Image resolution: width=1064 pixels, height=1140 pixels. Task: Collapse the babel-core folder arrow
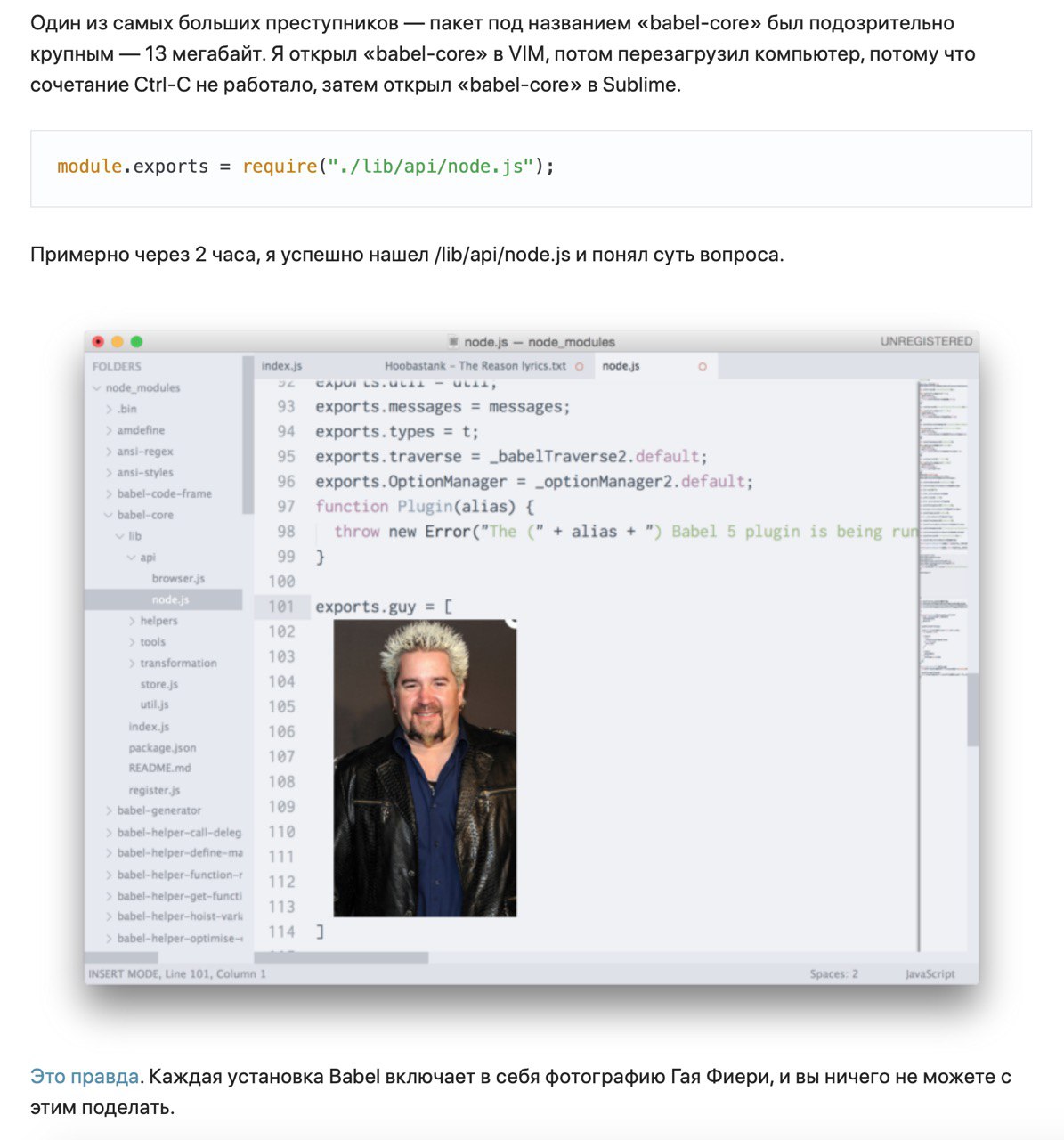coord(109,516)
